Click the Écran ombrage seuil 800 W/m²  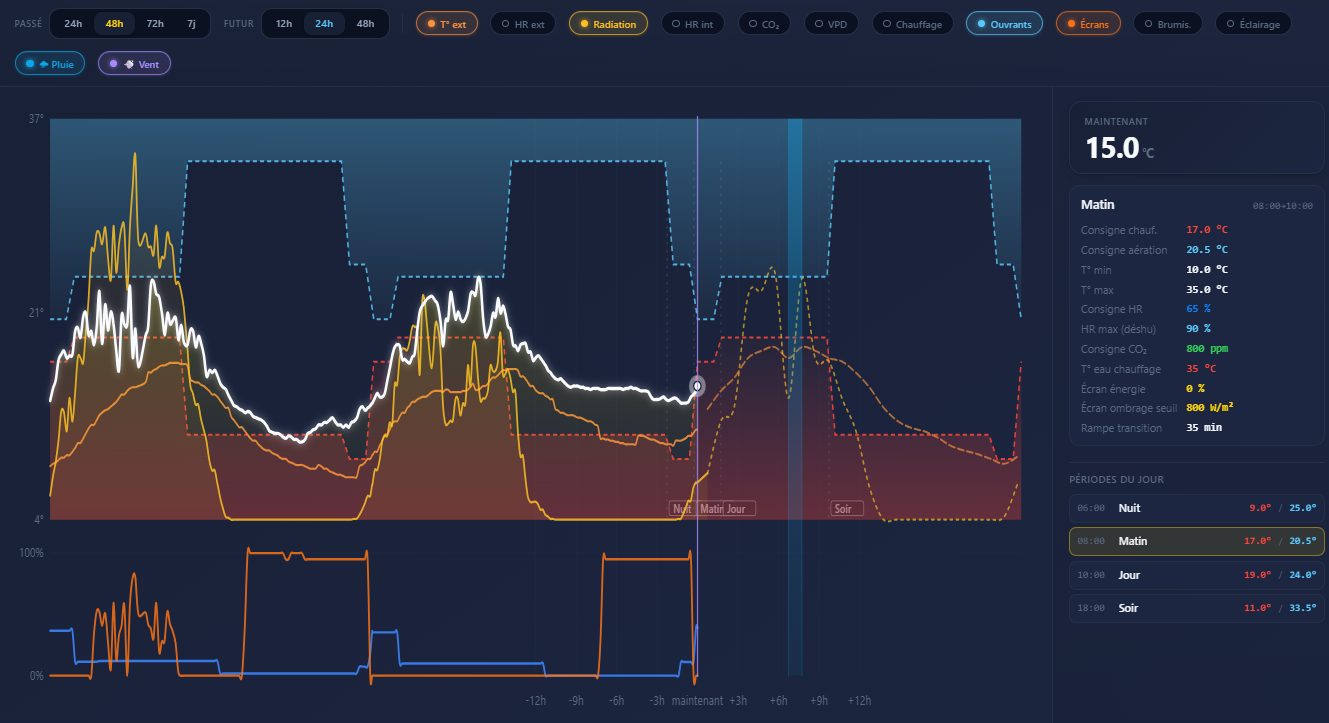(x=1210, y=408)
